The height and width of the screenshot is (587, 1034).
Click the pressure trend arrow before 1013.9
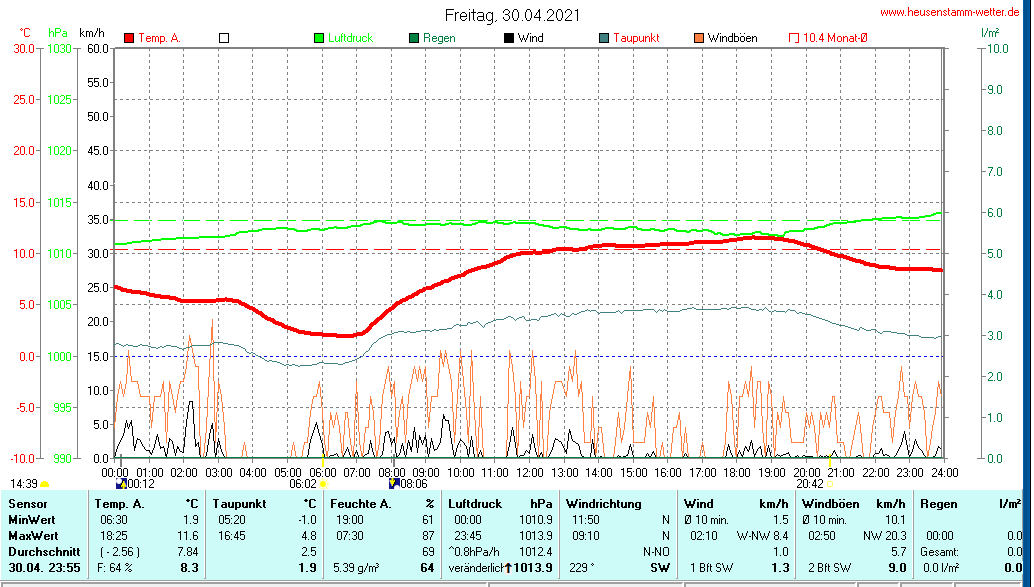pyautogui.click(x=508, y=568)
